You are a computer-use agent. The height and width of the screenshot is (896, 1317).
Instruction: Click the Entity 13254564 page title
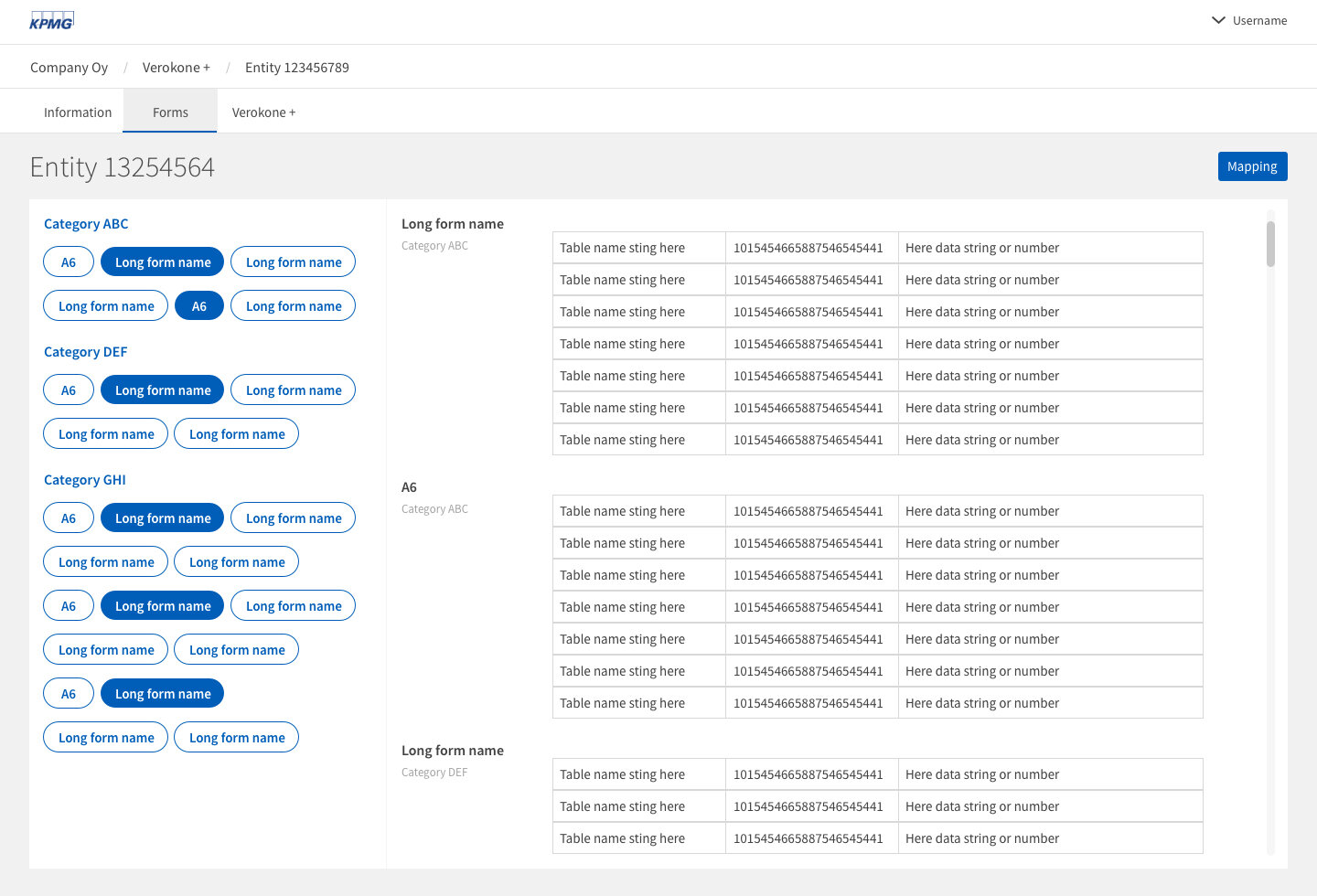click(x=123, y=167)
